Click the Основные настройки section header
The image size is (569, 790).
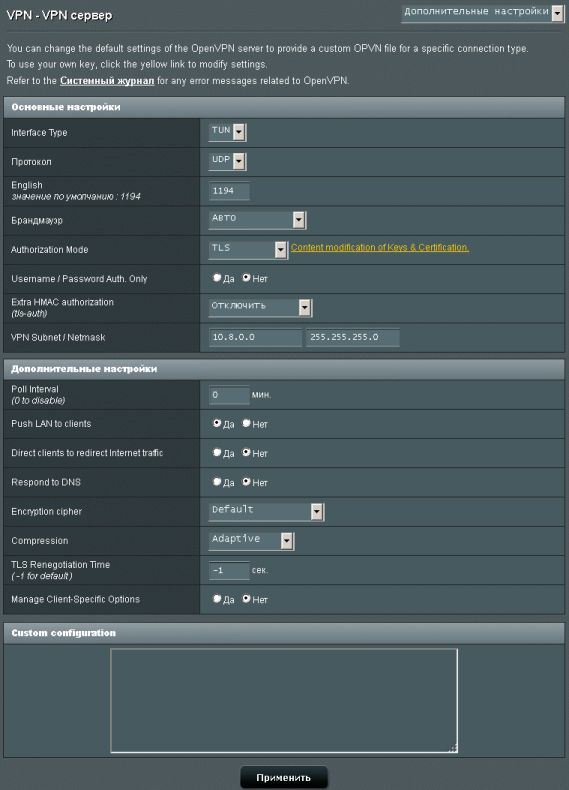tap(284, 107)
